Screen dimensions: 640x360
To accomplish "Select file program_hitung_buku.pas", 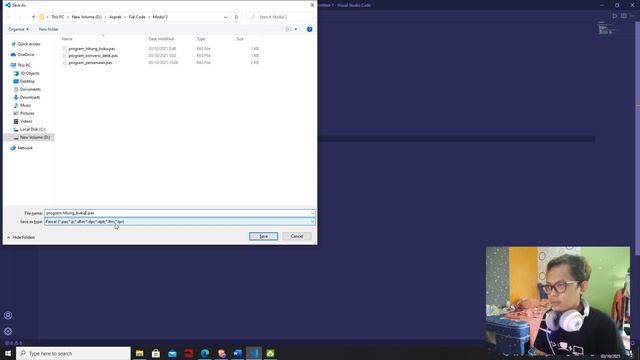I will (92, 49).
